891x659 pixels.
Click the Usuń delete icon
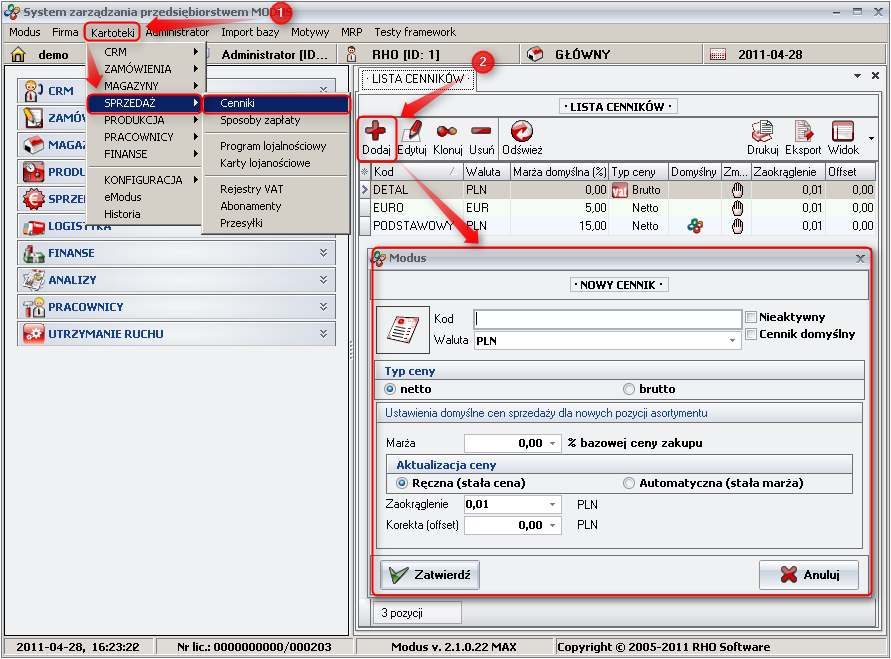(481, 132)
